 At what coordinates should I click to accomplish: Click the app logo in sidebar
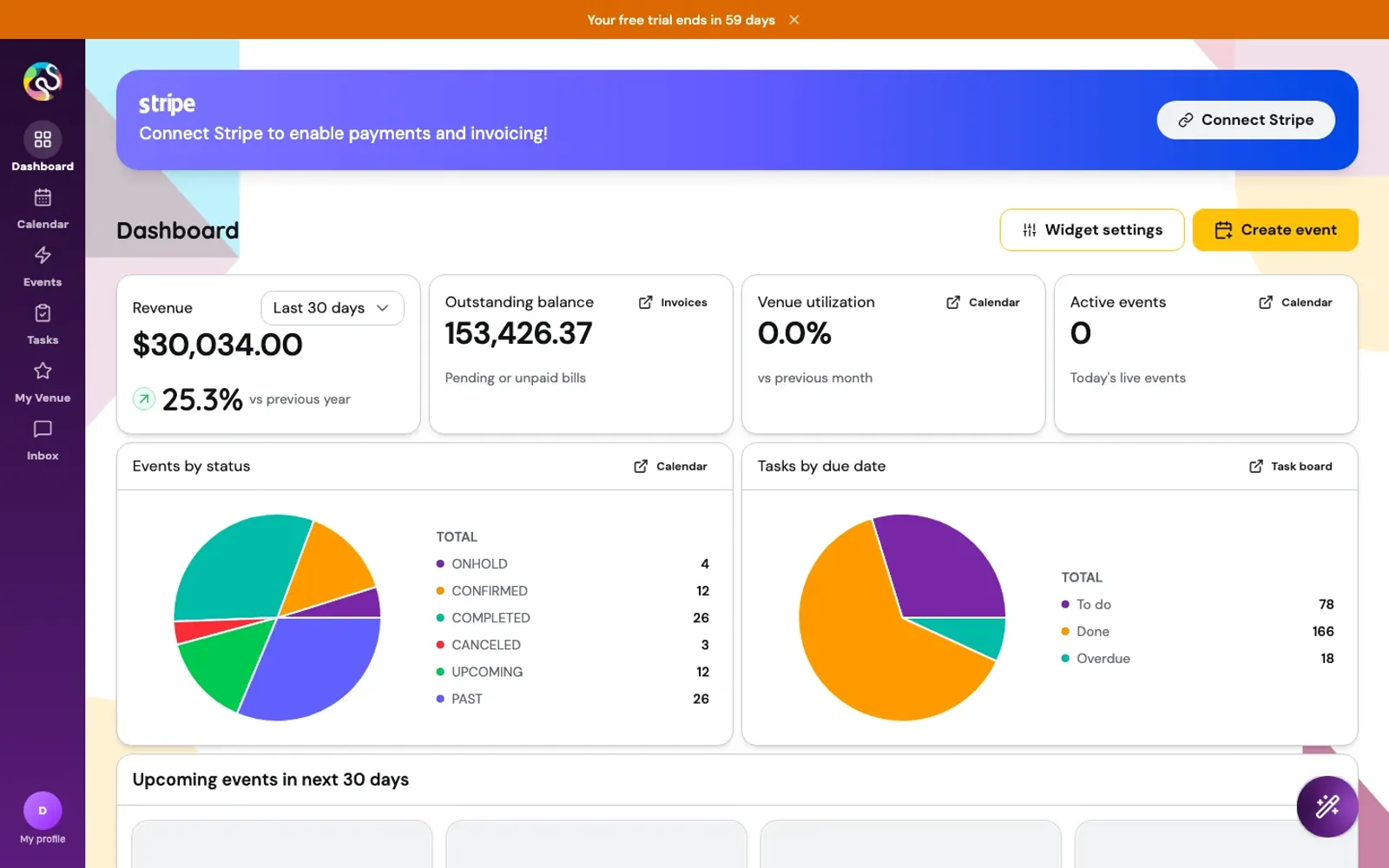coord(43,82)
